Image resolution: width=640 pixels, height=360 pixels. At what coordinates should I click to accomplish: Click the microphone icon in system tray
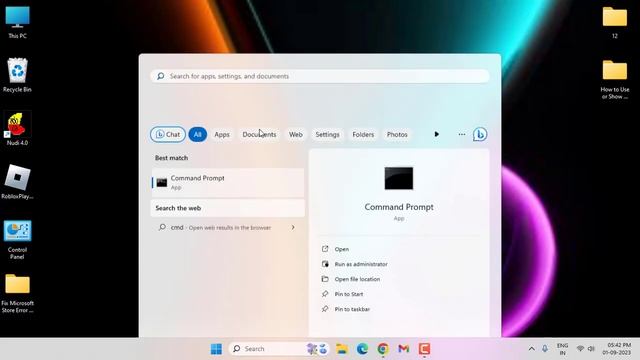[x=545, y=349]
